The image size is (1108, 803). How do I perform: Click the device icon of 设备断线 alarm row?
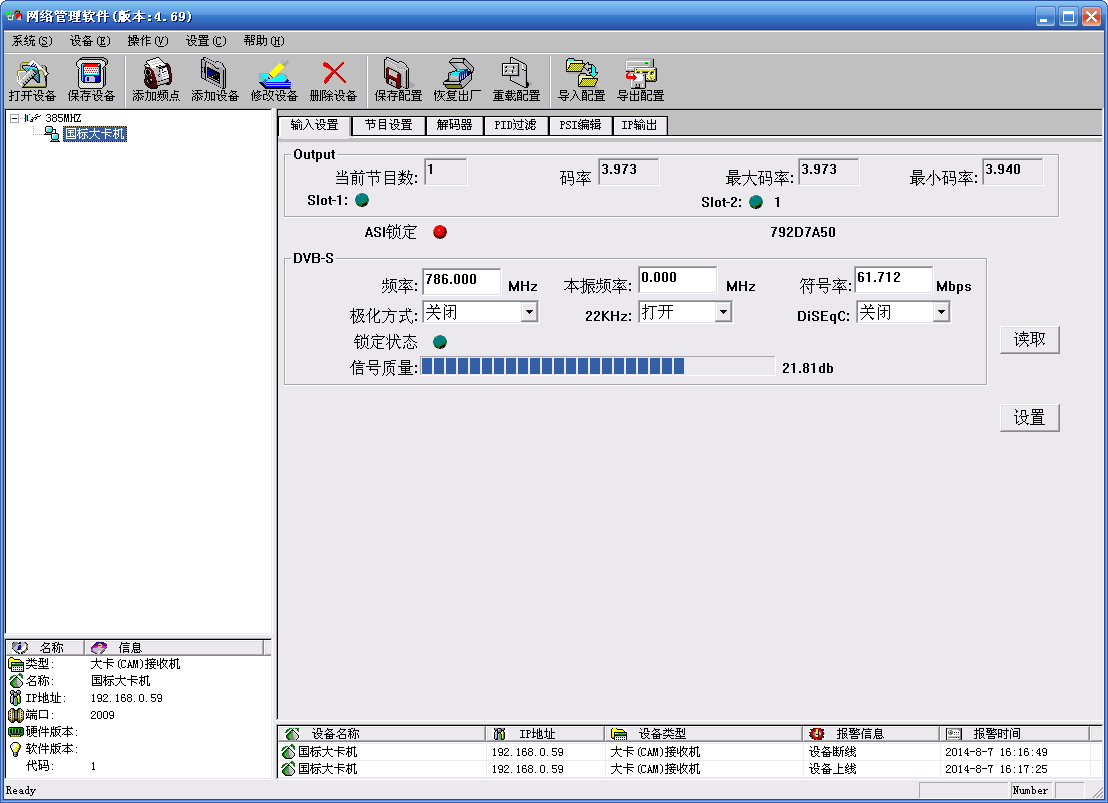(288, 751)
